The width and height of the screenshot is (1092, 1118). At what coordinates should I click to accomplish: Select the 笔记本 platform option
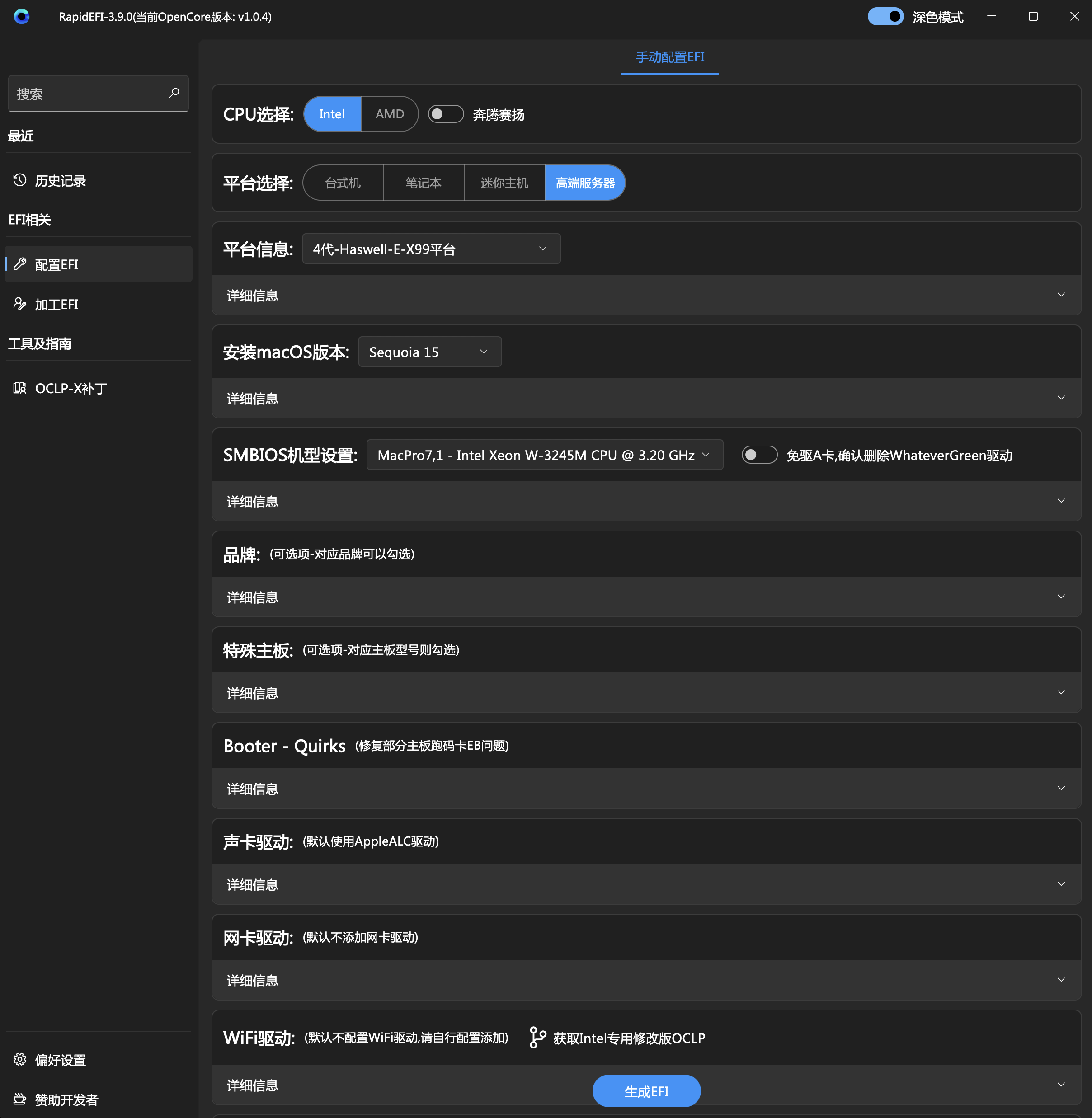[423, 183]
